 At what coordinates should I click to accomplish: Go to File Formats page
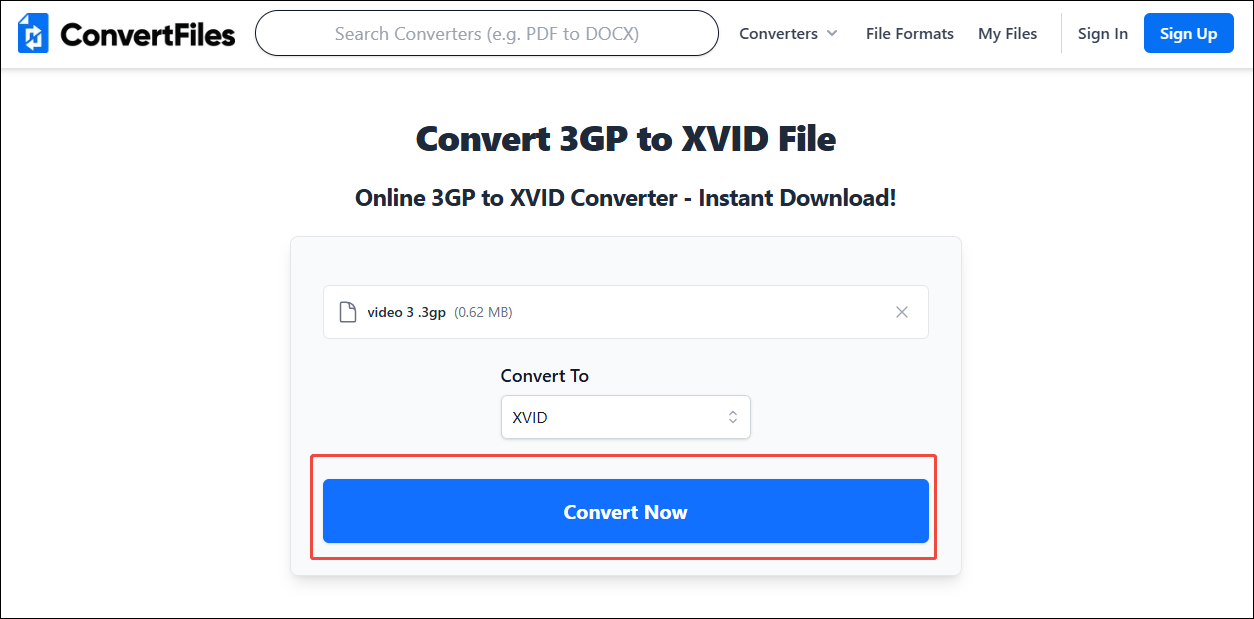910,34
